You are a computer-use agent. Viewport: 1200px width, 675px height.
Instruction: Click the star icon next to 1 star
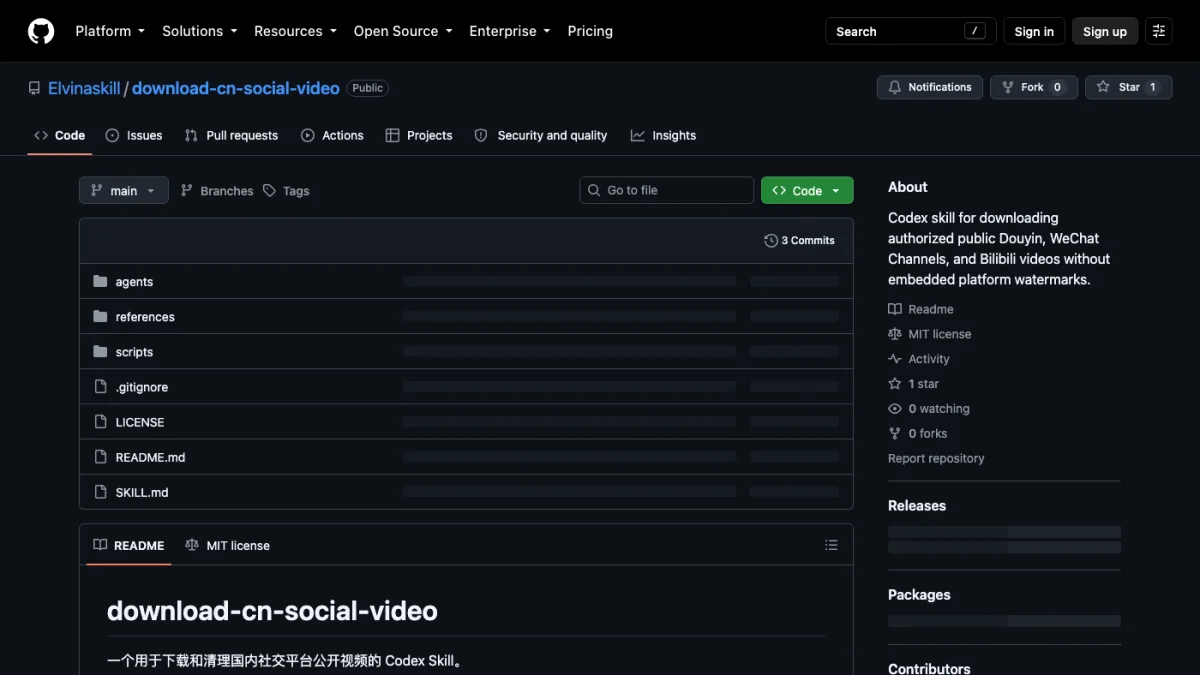[x=895, y=384]
